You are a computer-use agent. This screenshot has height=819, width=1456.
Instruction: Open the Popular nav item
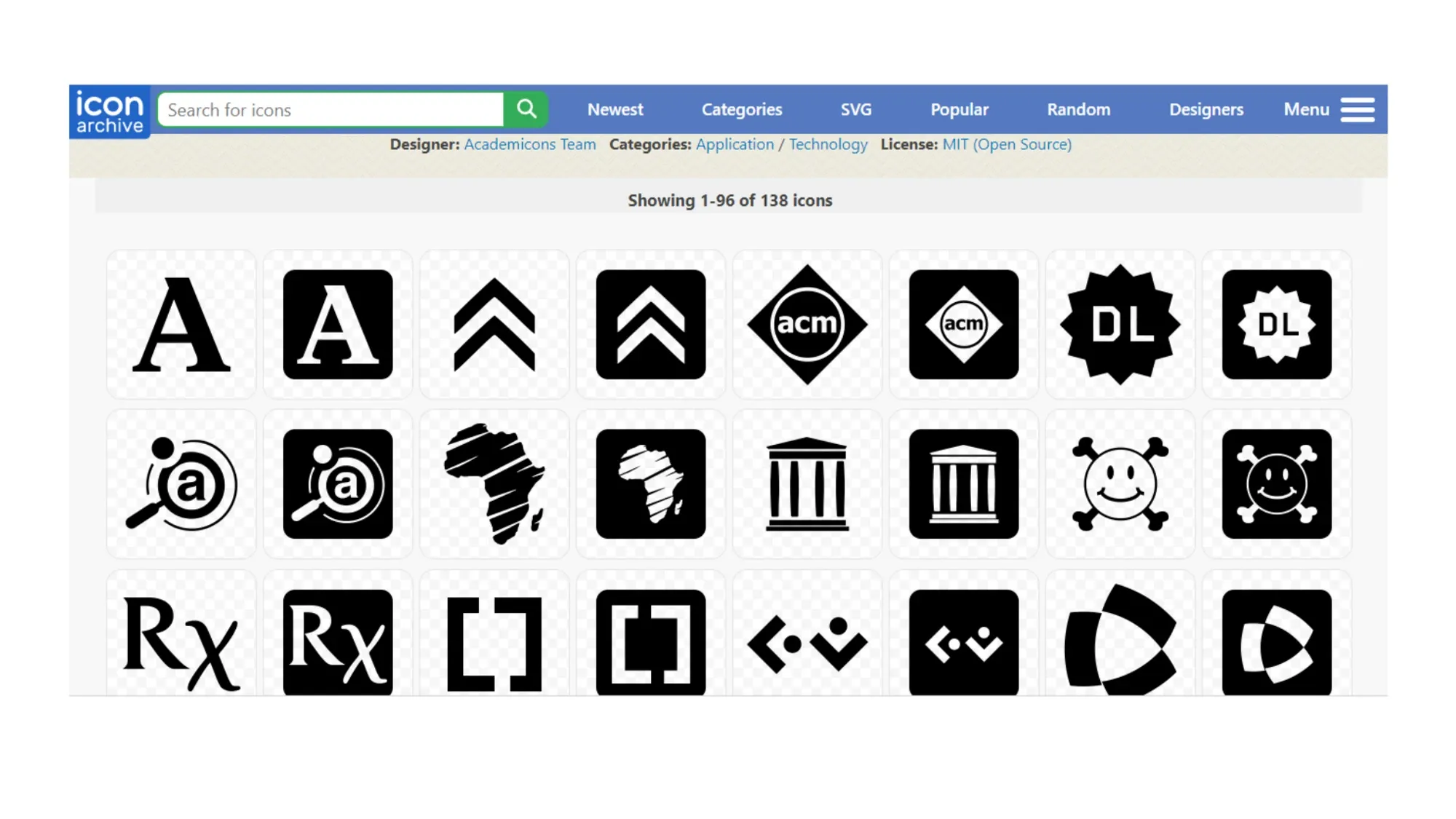(x=960, y=109)
